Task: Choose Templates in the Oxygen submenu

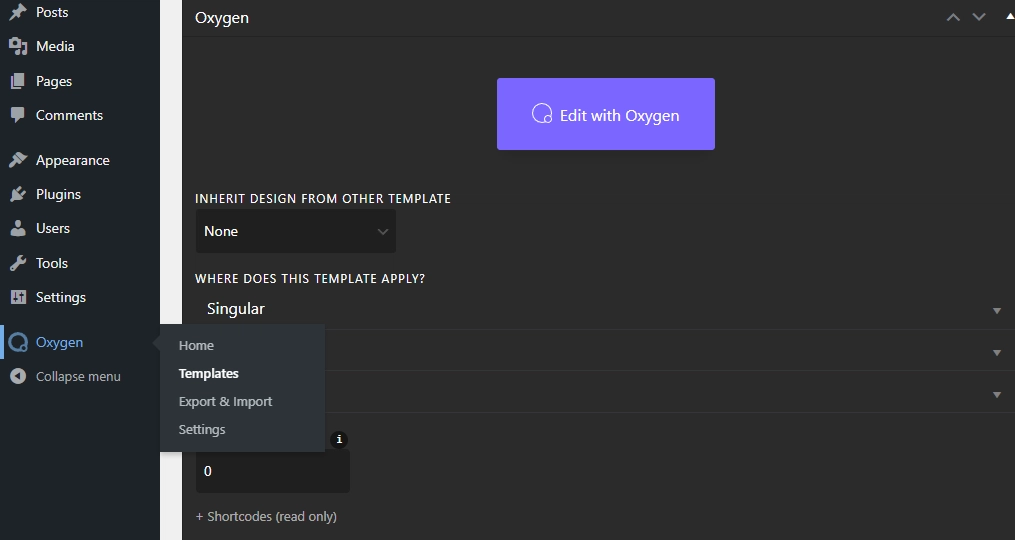Action: tap(208, 374)
